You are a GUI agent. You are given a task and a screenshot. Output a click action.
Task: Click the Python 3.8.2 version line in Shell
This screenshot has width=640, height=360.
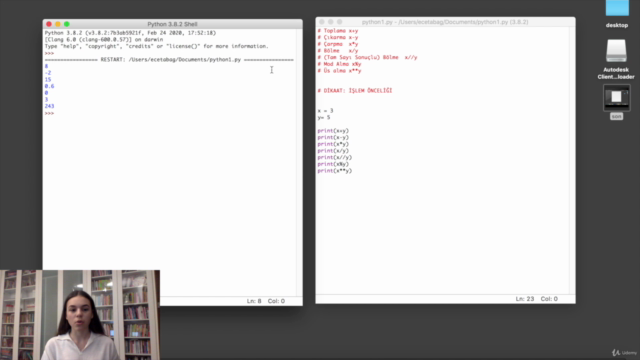point(130,33)
